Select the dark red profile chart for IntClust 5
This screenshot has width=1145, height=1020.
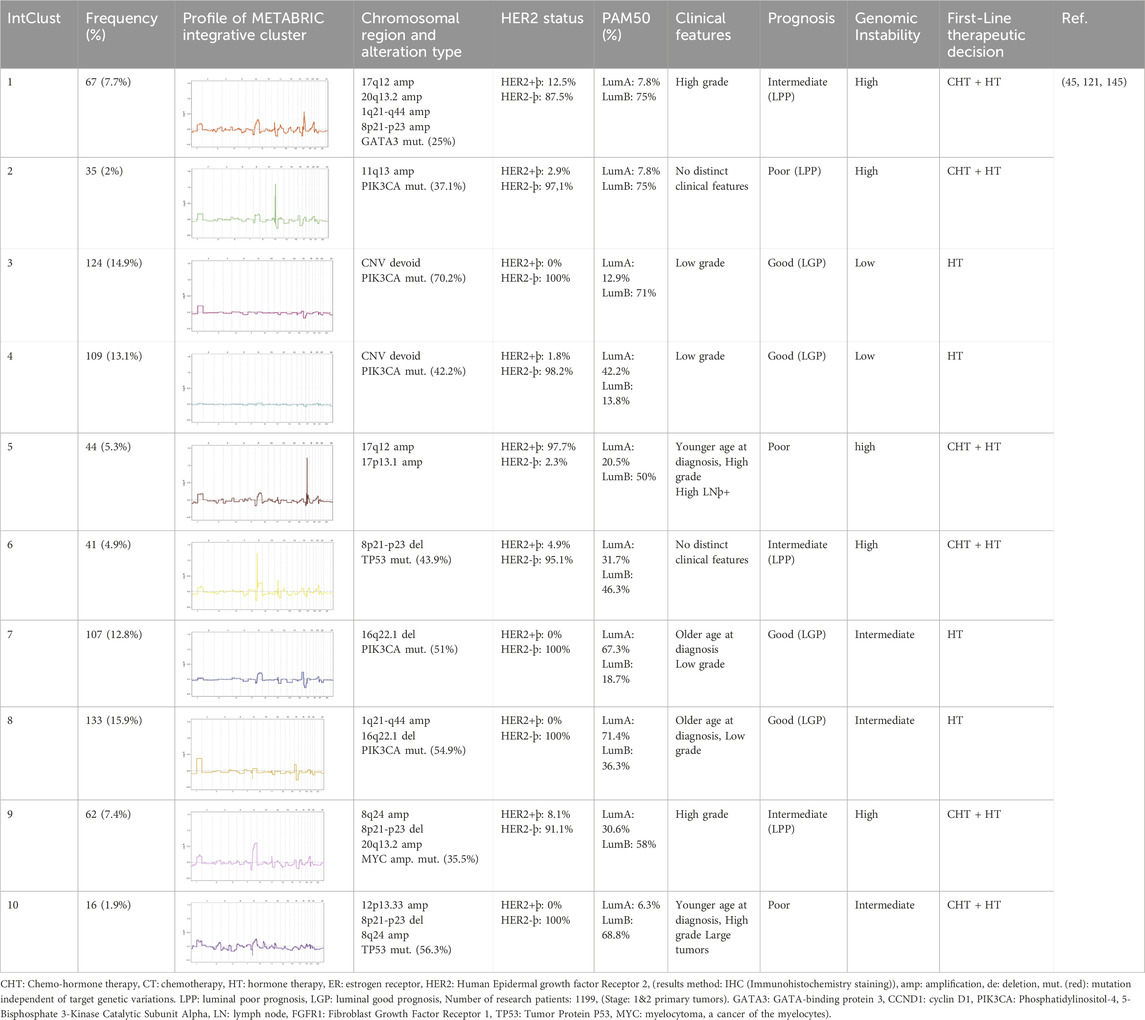point(258,483)
